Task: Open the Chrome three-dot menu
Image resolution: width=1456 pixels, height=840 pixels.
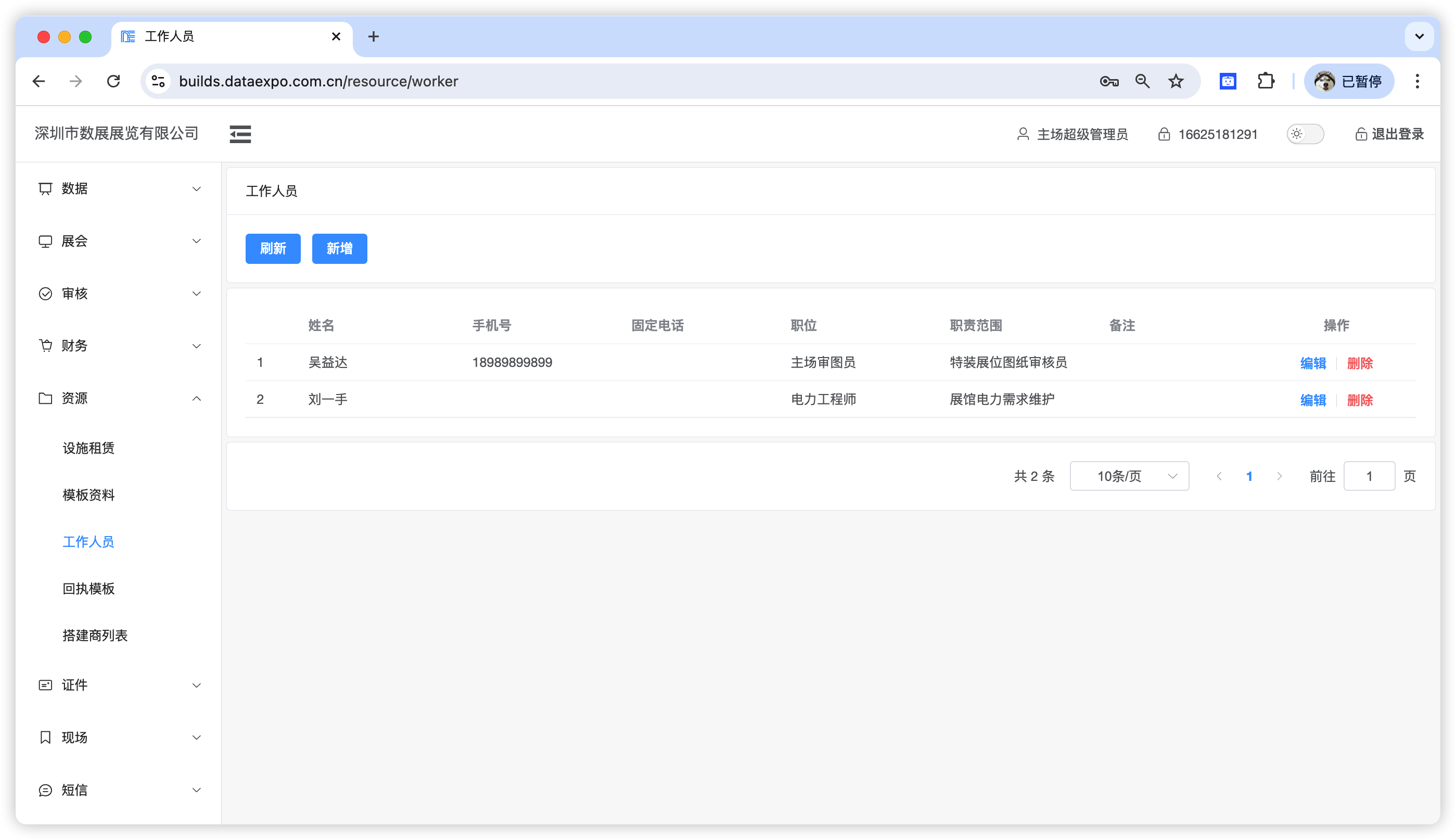Action: point(1417,81)
